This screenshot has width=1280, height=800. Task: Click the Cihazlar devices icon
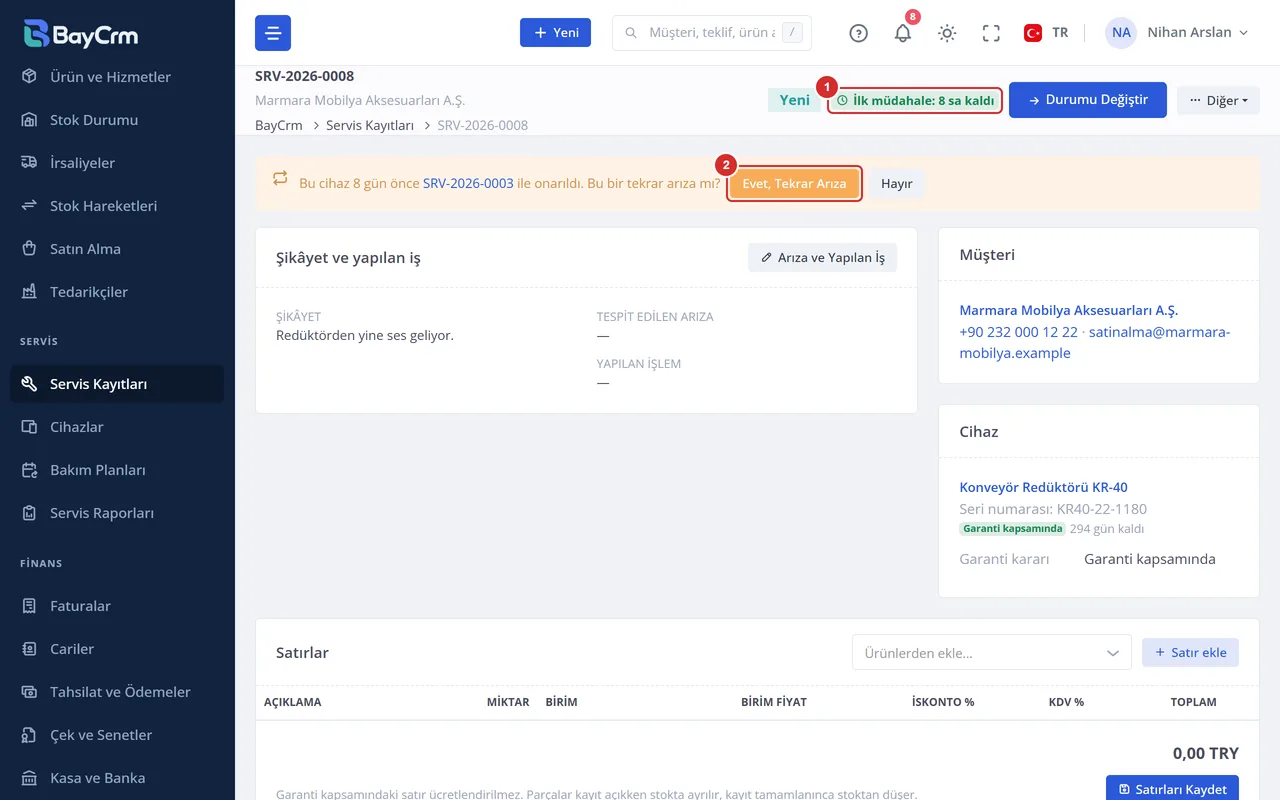point(30,427)
